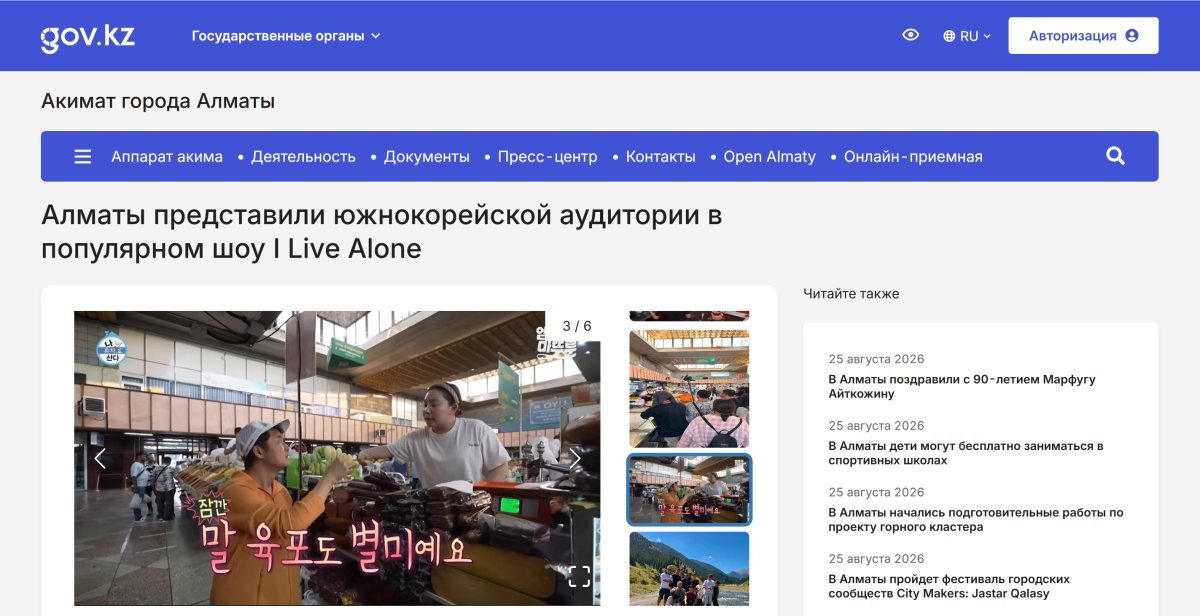Select the mountain landscape thumbnail

pos(689,568)
